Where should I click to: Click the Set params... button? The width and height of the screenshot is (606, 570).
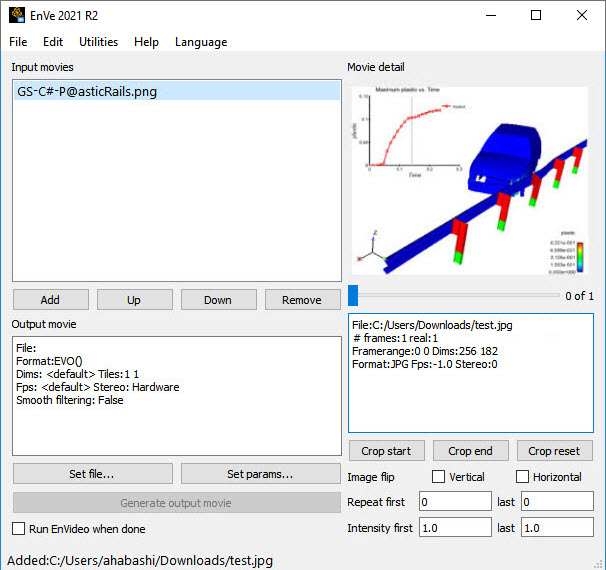click(260, 474)
